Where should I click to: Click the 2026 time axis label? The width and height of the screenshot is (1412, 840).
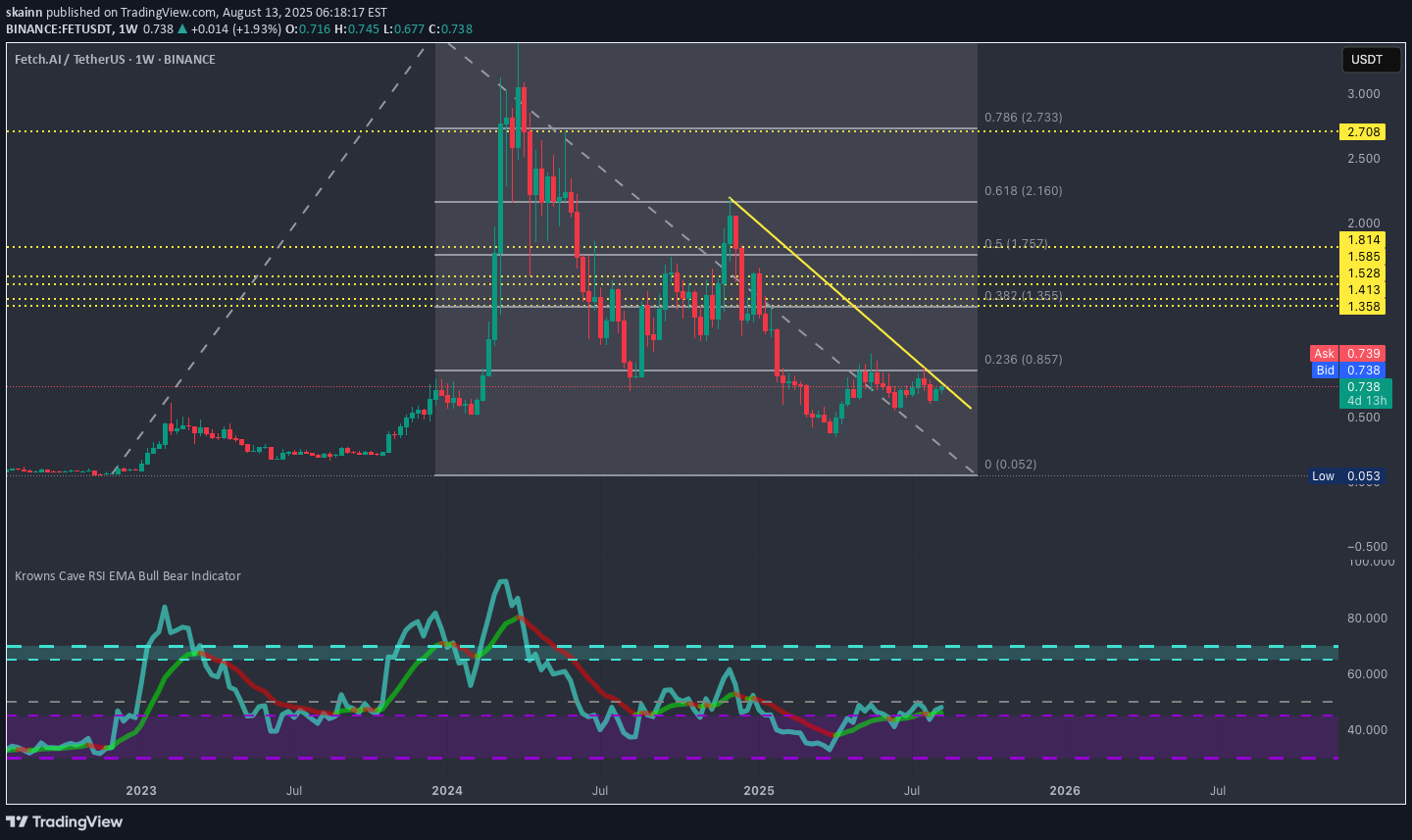click(1065, 791)
